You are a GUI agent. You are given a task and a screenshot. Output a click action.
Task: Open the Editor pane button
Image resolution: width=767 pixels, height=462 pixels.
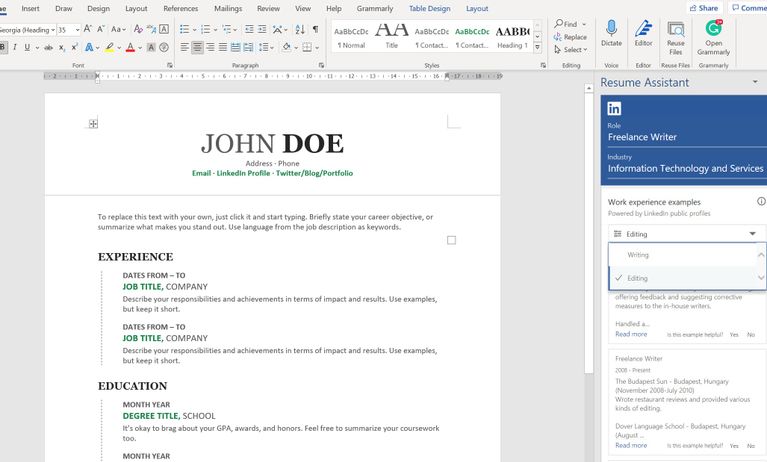click(643, 33)
